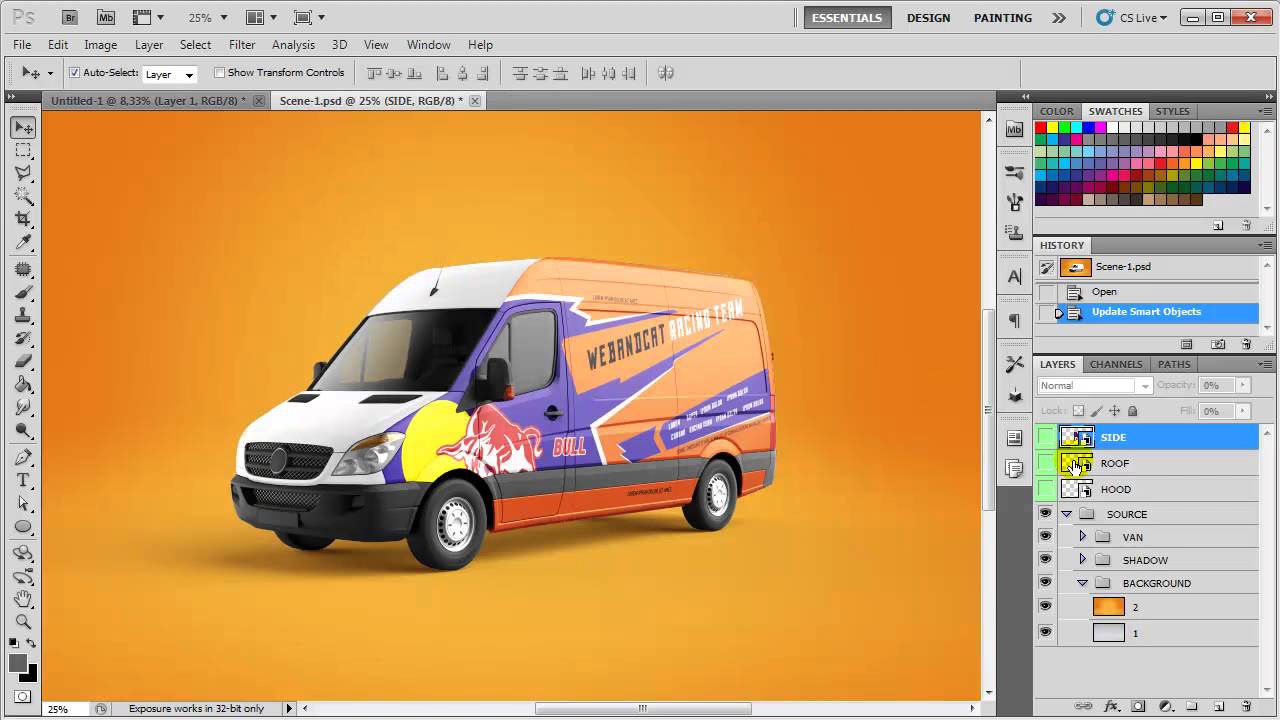Select the Clone Stamp tool
Screen dimensions: 1280x720
[23, 316]
